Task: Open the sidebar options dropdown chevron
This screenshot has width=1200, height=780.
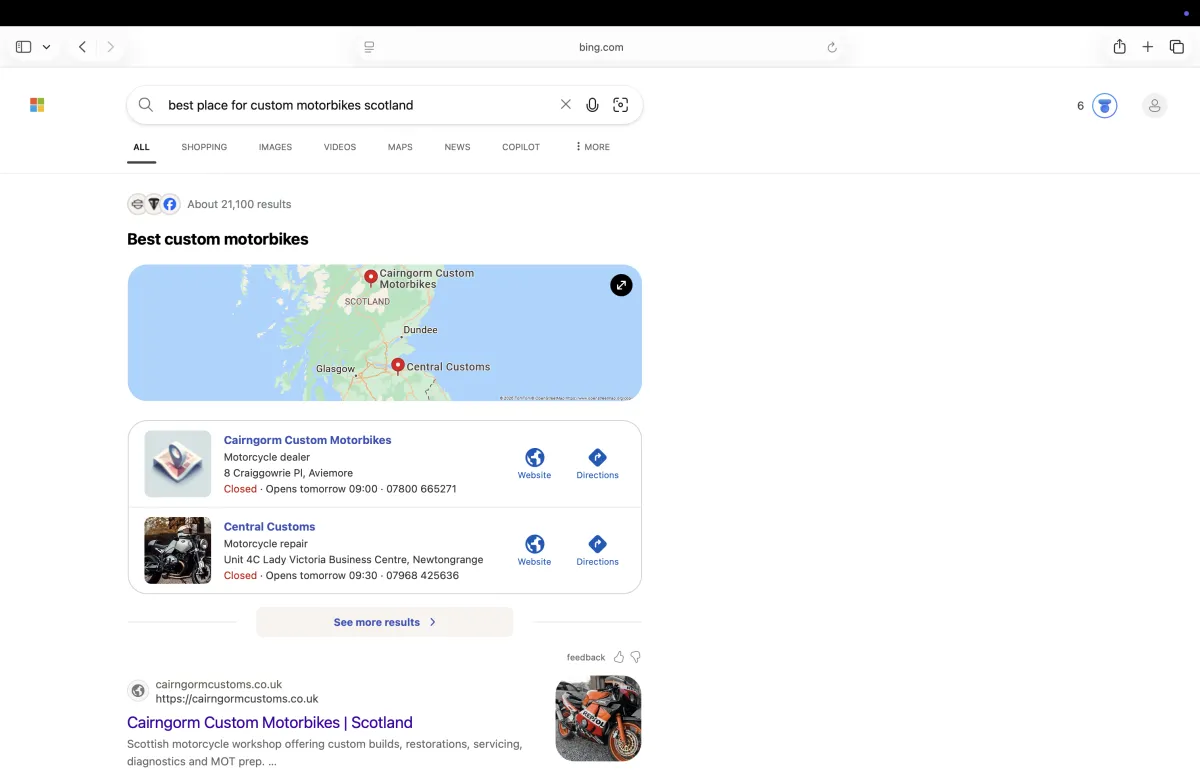Action: click(x=46, y=47)
